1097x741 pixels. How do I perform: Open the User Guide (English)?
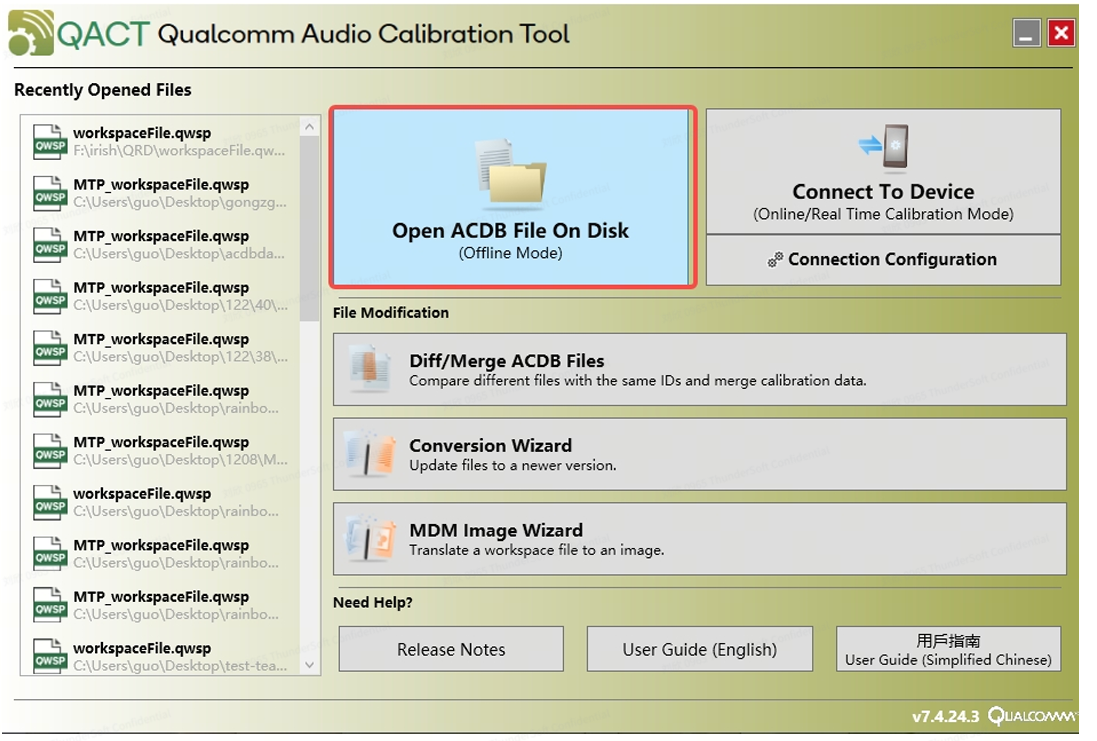699,649
